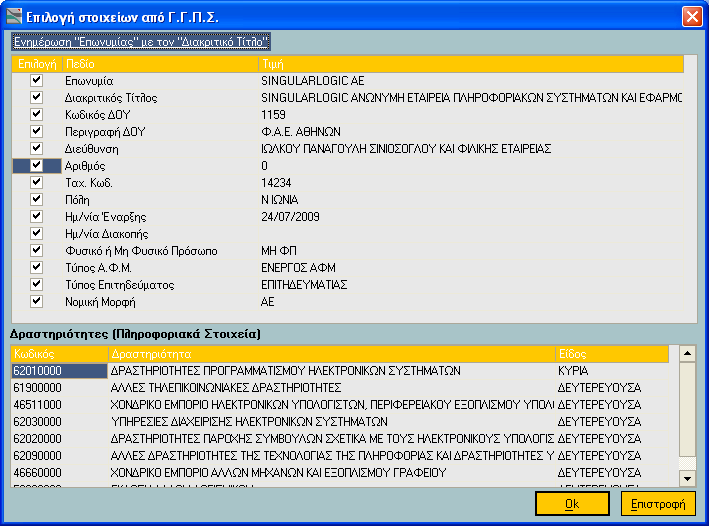Screen dimensions: 709x526
Task: Click the Νομική Μορφή field label
Action: tap(100, 302)
